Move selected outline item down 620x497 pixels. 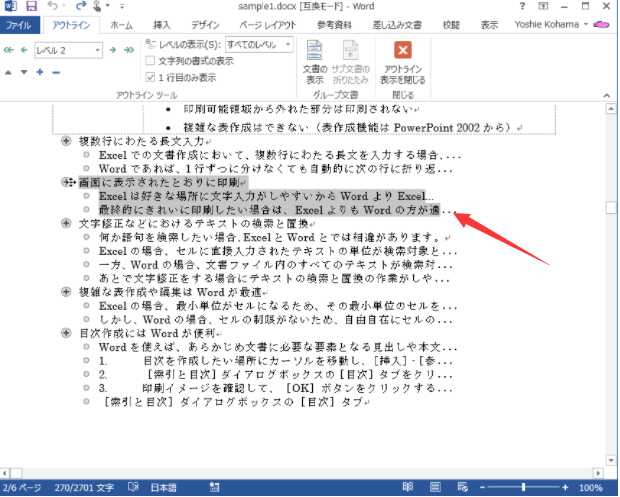click(x=24, y=72)
